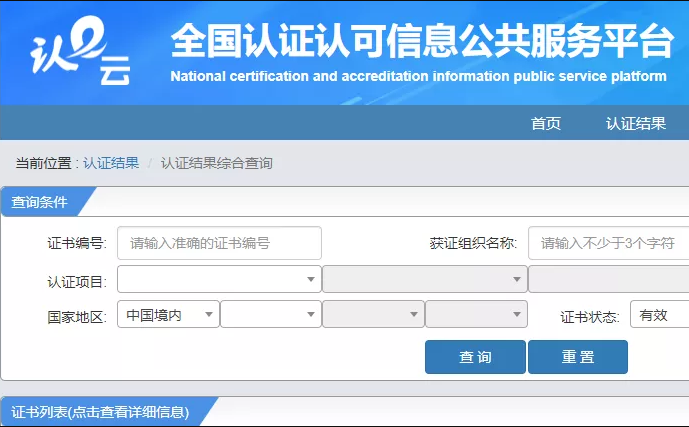The height and width of the screenshot is (427, 689).
Task: Click the third 国家地区 greyed dropdown
Action: pos(372,315)
